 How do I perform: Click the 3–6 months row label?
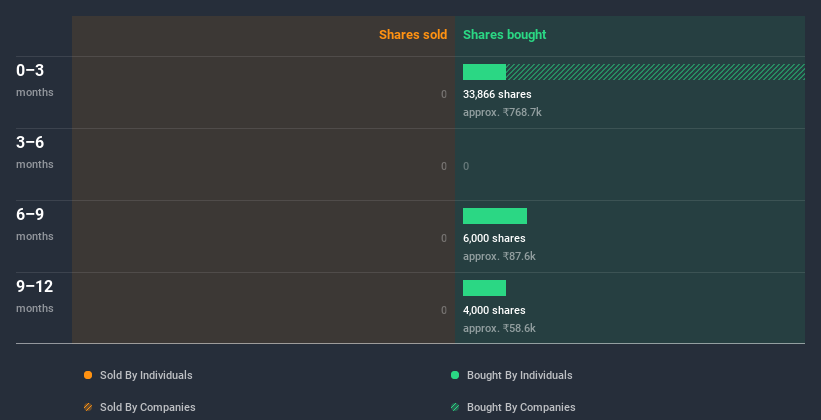pos(35,152)
